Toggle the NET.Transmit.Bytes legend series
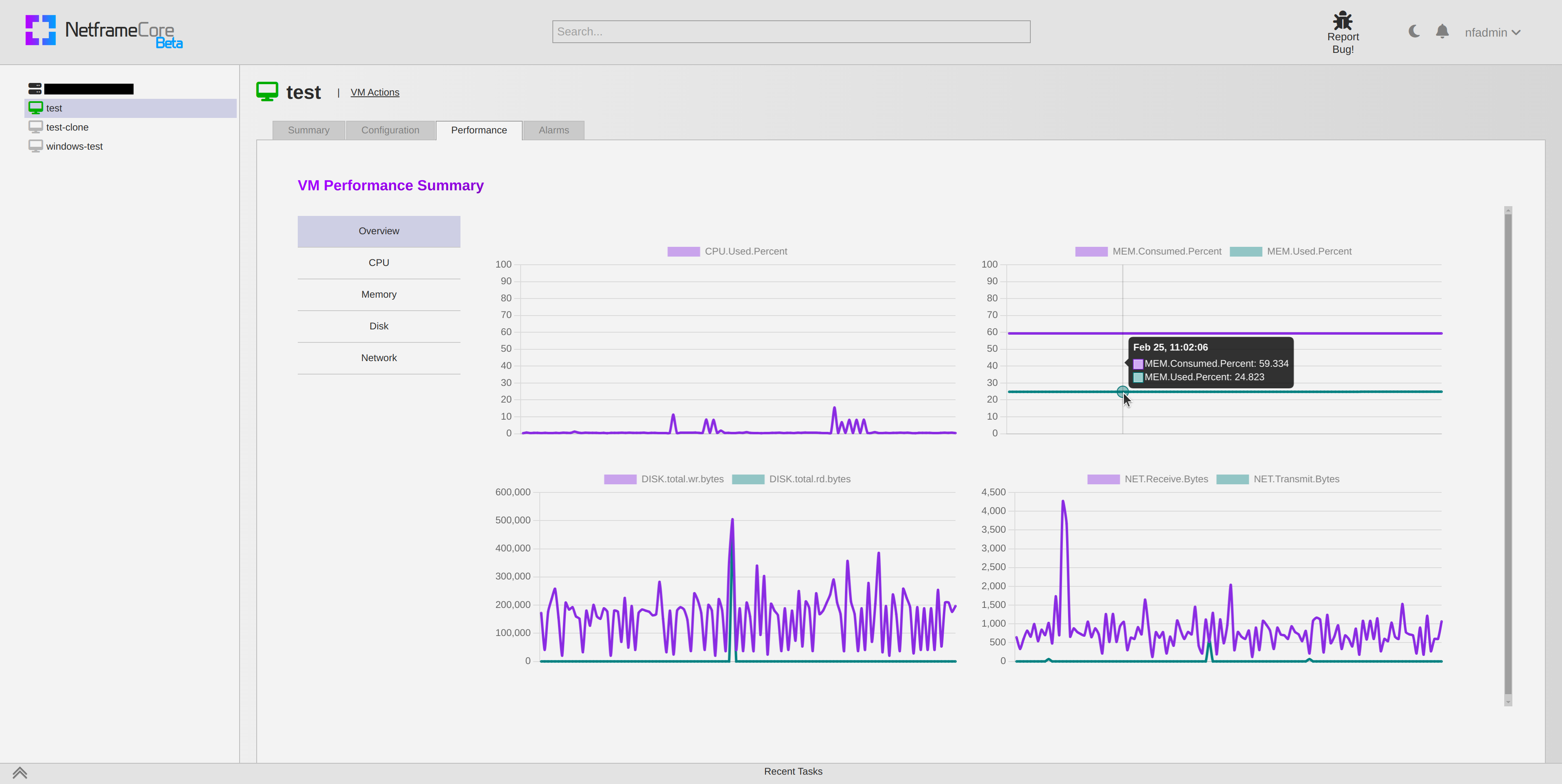The width and height of the screenshot is (1562, 784). [x=1278, y=479]
